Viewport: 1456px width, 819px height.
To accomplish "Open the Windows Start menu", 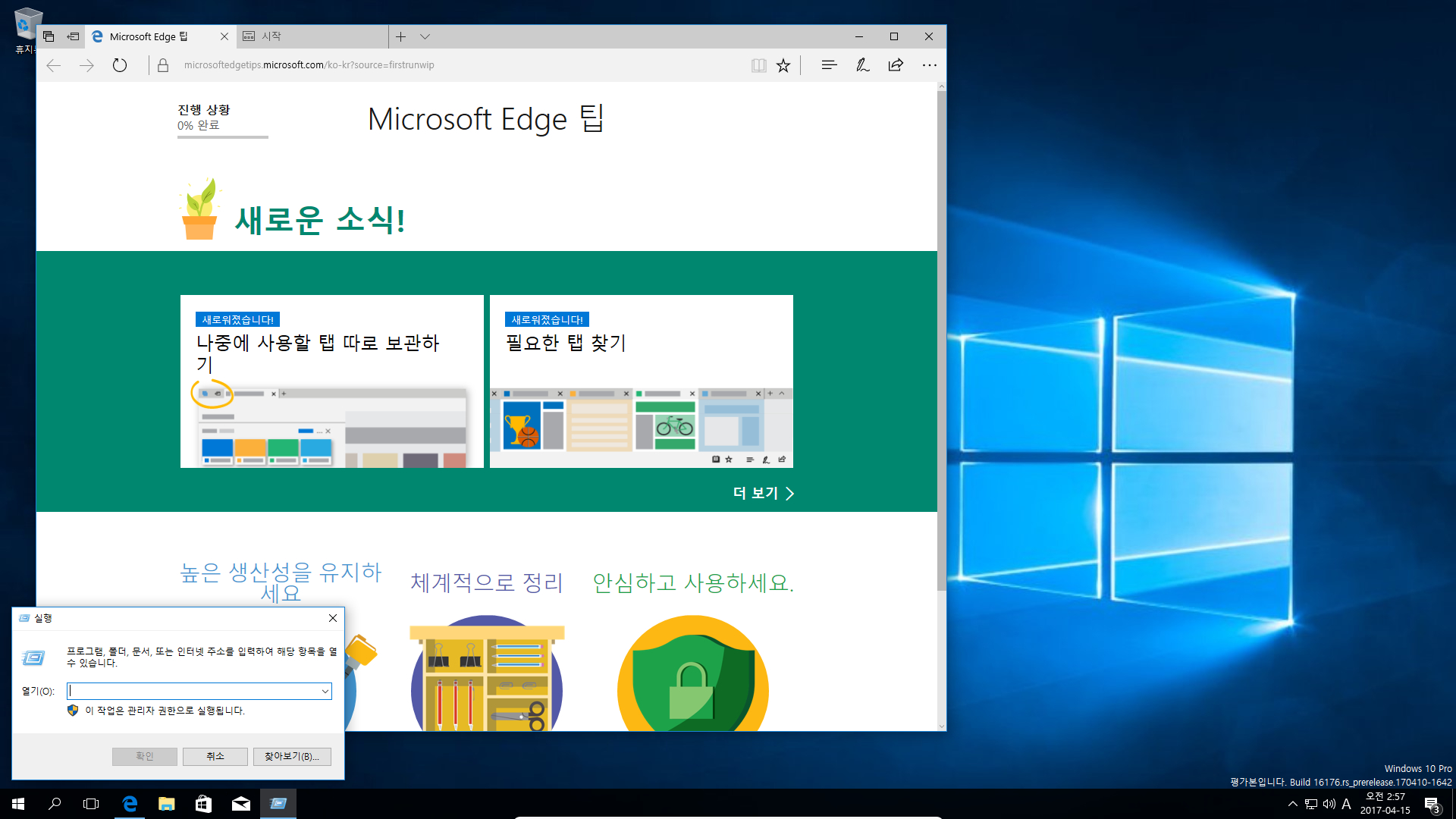I will pyautogui.click(x=18, y=804).
